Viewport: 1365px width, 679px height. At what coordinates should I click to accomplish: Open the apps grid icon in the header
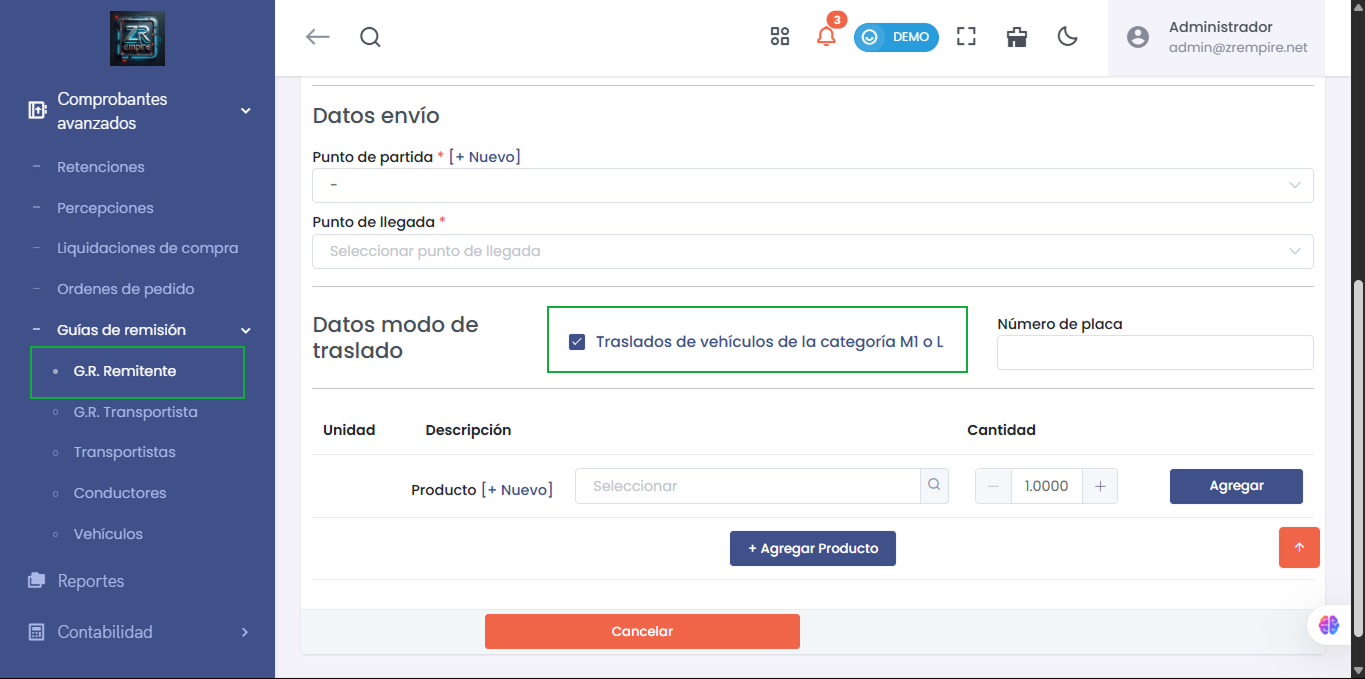[780, 36]
